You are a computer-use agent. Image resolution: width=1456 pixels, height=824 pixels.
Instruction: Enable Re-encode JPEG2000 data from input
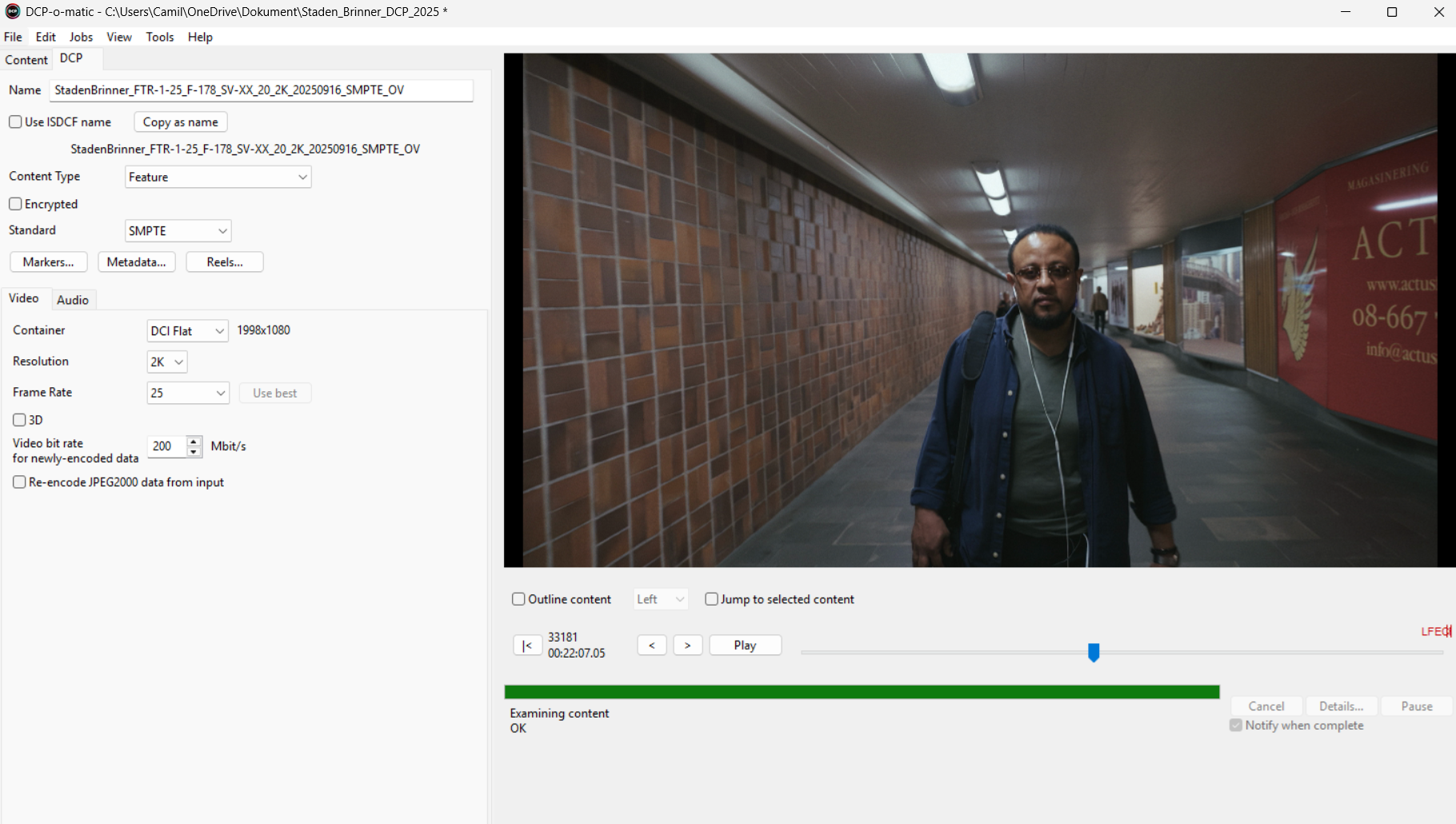pyautogui.click(x=19, y=482)
